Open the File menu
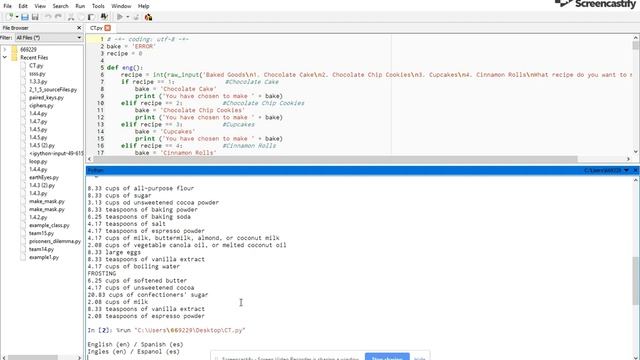Image resolution: width=640 pixels, height=360 pixels. [7, 6]
